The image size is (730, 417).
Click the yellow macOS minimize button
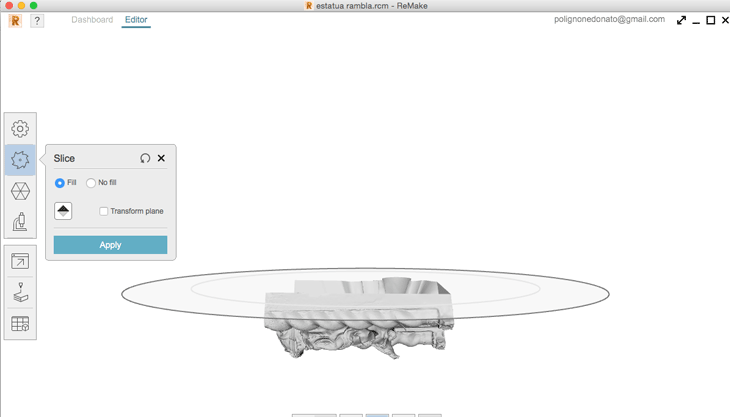coord(21,6)
